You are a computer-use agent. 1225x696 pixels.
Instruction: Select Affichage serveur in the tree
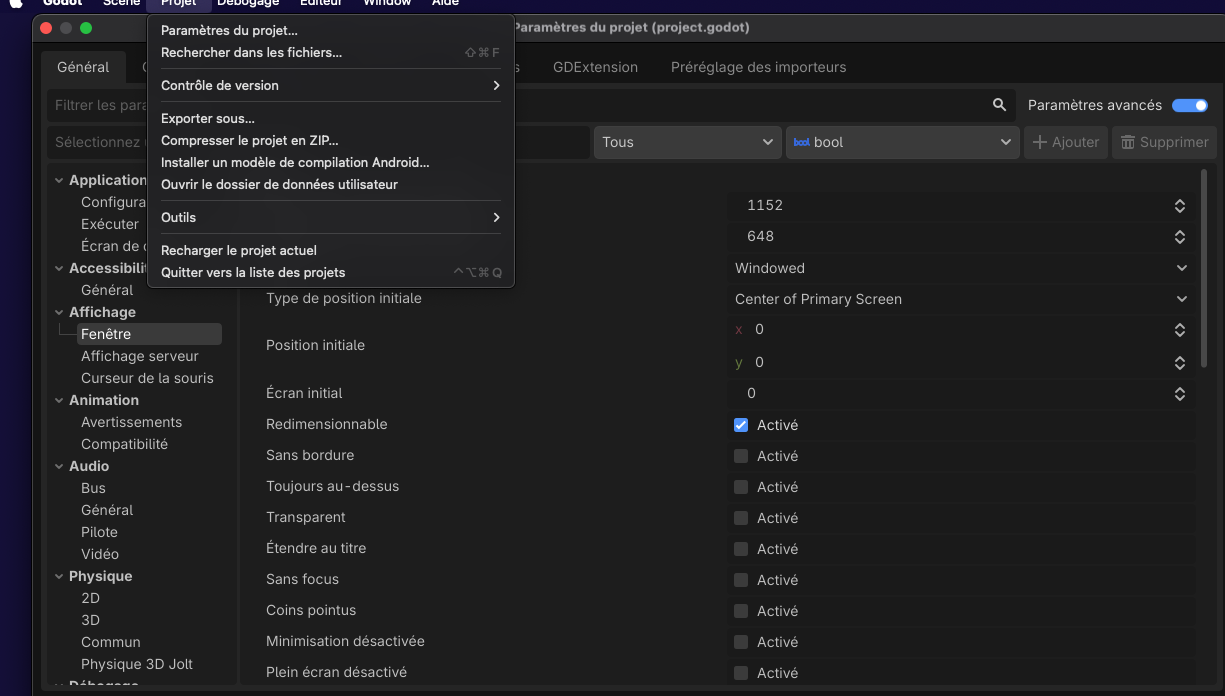(140, 356)
